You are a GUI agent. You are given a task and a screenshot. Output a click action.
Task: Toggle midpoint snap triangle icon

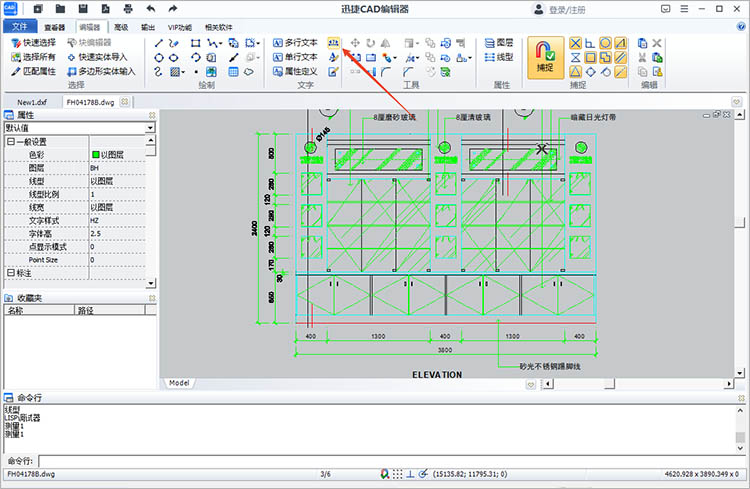[x=575, y=72]
